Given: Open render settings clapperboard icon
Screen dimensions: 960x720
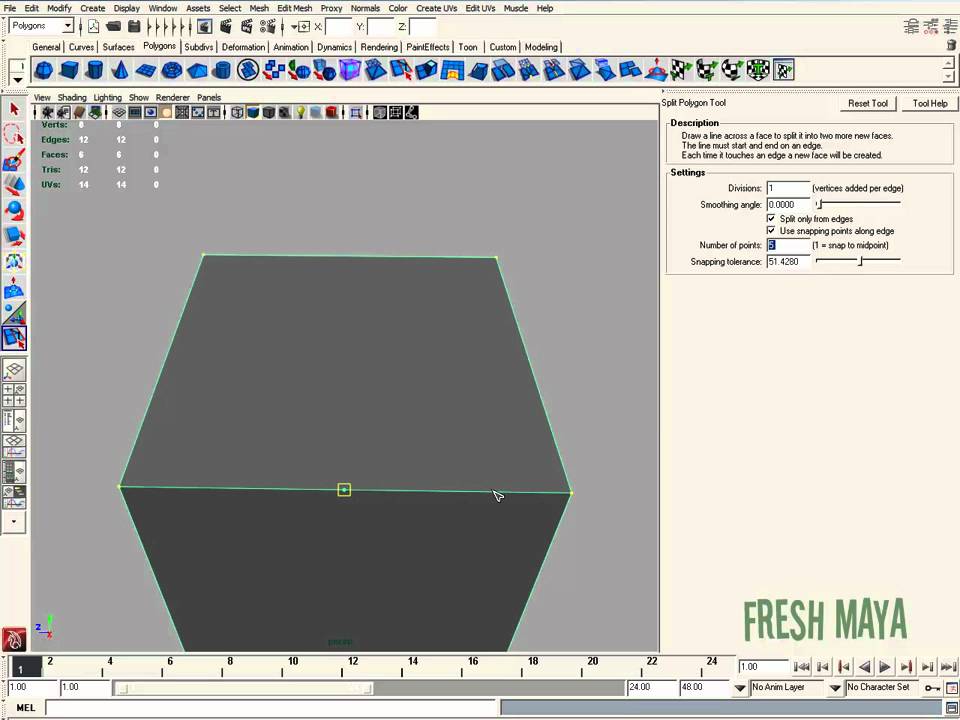Looking at the screenshot, I should [x=268, y=26].
